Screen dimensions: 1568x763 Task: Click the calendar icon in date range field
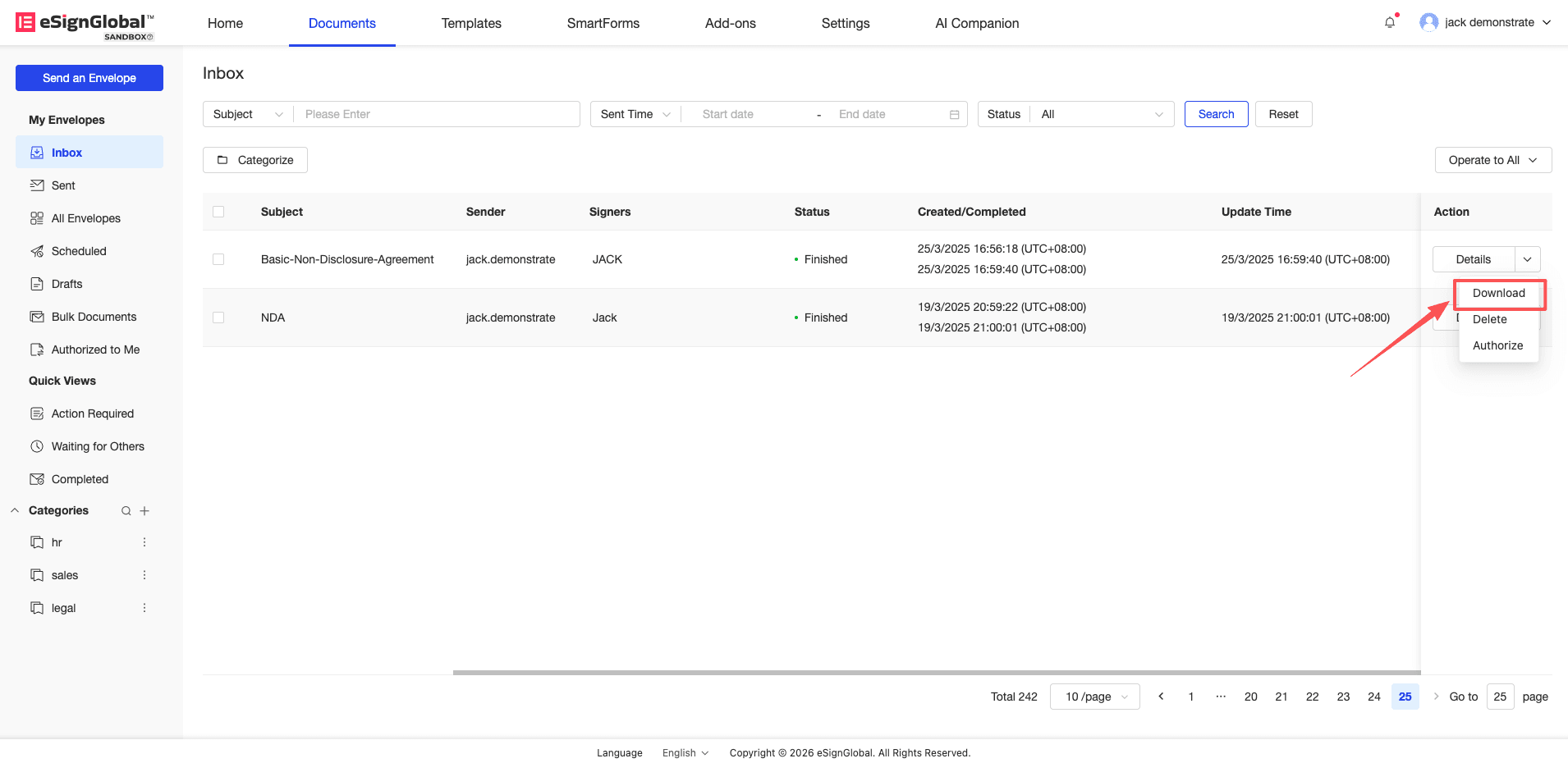point(954,115)
